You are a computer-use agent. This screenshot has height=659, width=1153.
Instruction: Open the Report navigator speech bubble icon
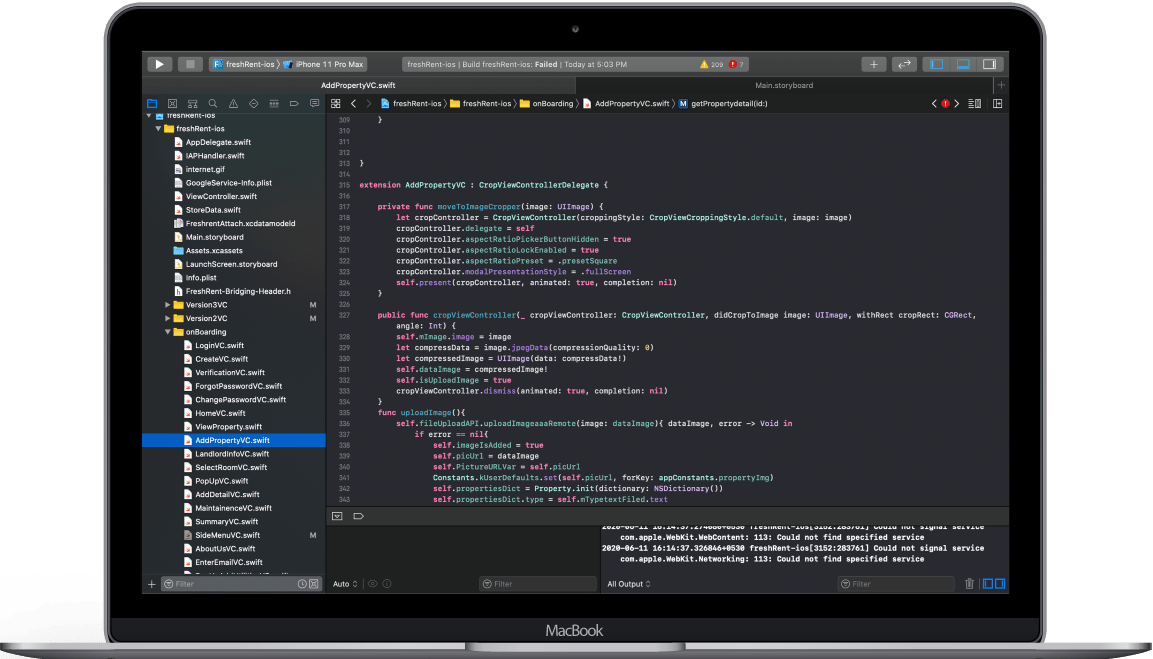[x=314, y=103]
